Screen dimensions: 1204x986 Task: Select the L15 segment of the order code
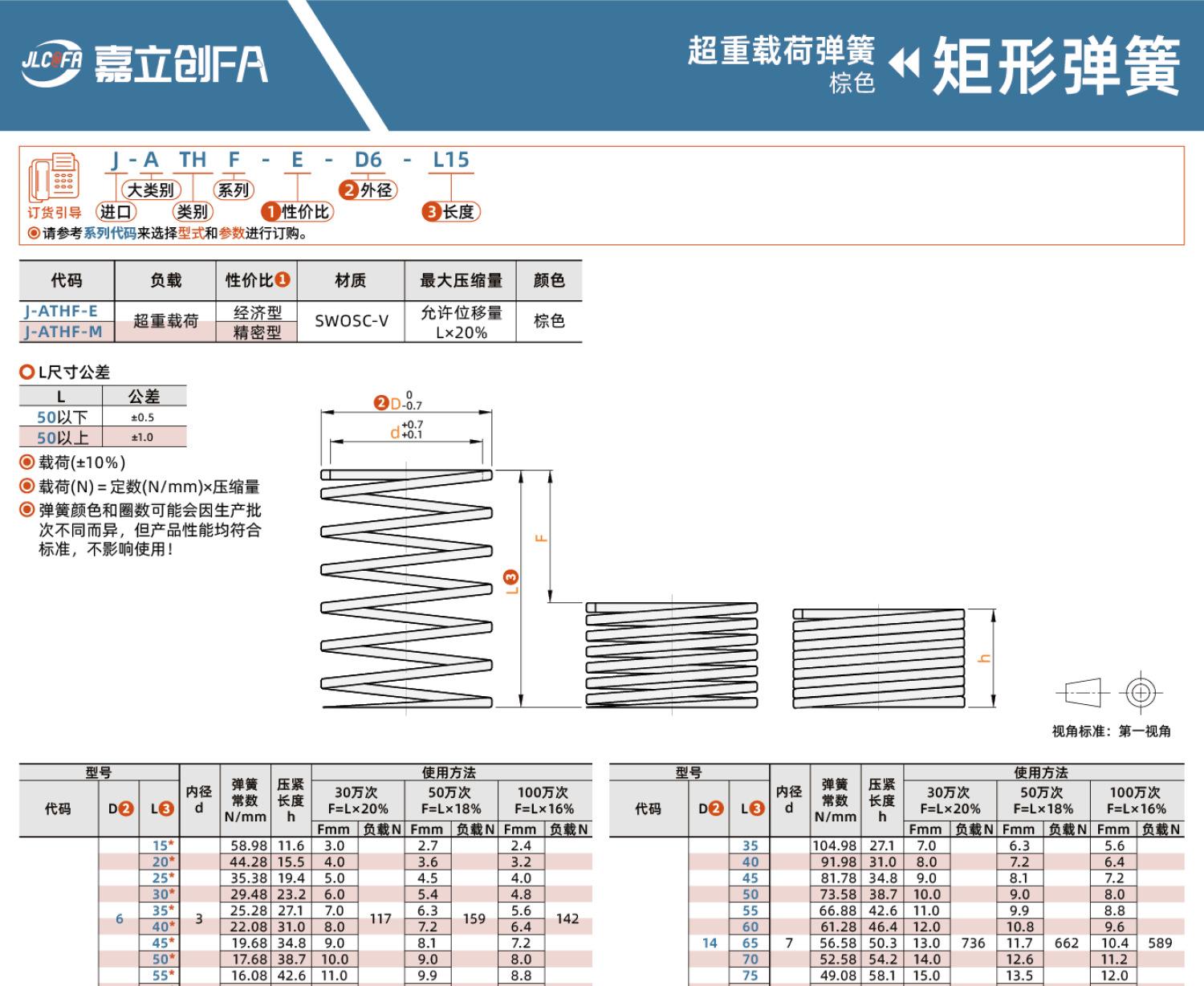pyautogui.click(x=451, y=160)
